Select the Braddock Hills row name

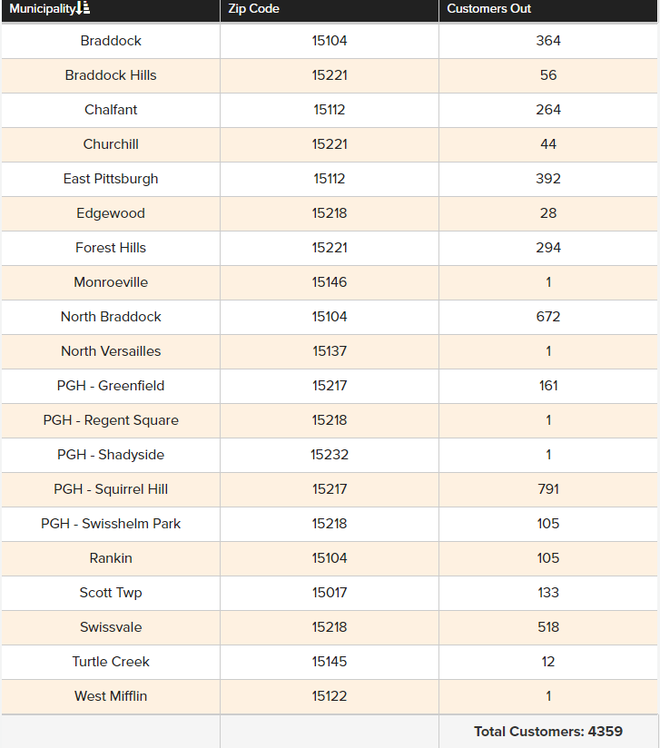111,75
